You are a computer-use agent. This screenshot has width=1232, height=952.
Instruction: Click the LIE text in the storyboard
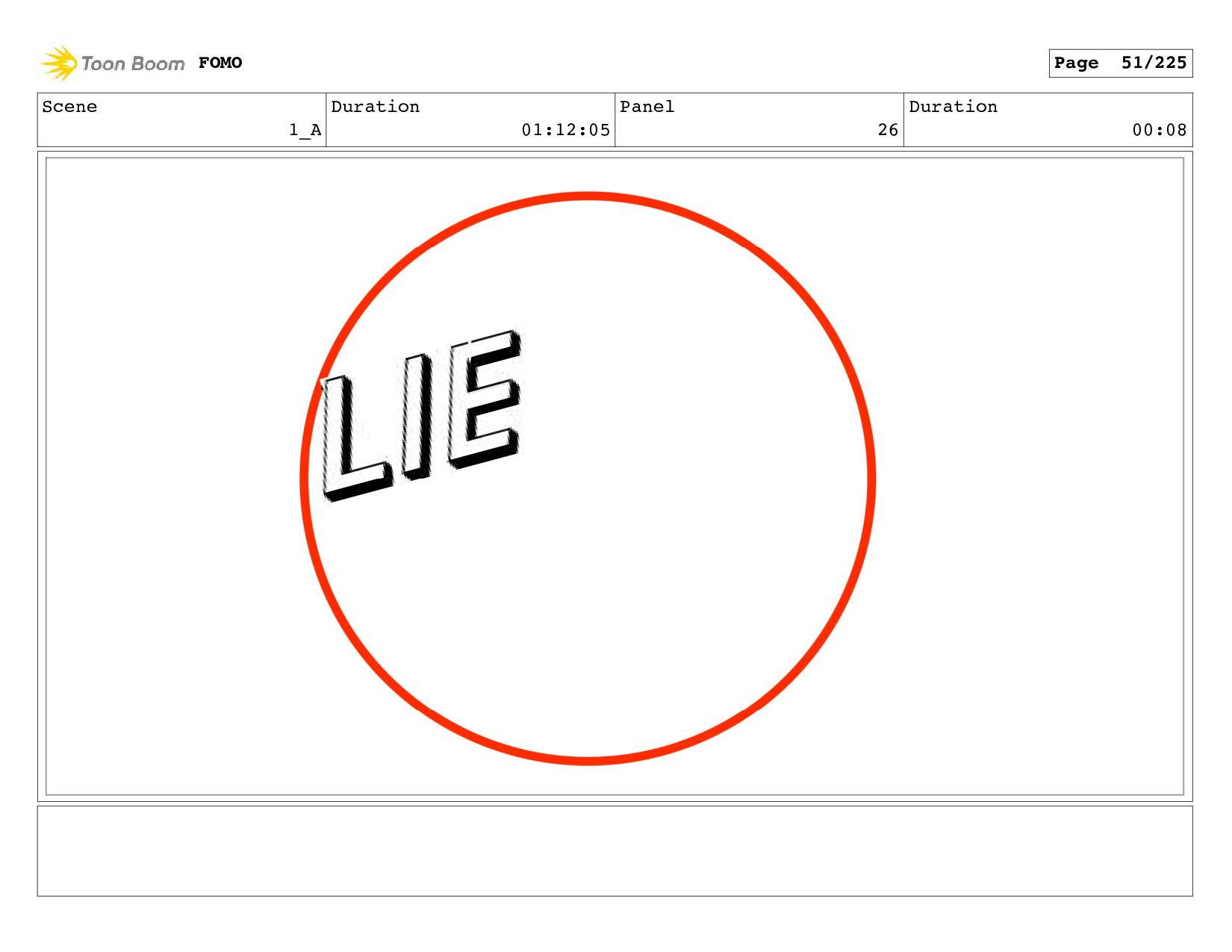click(x=421, y=415)
